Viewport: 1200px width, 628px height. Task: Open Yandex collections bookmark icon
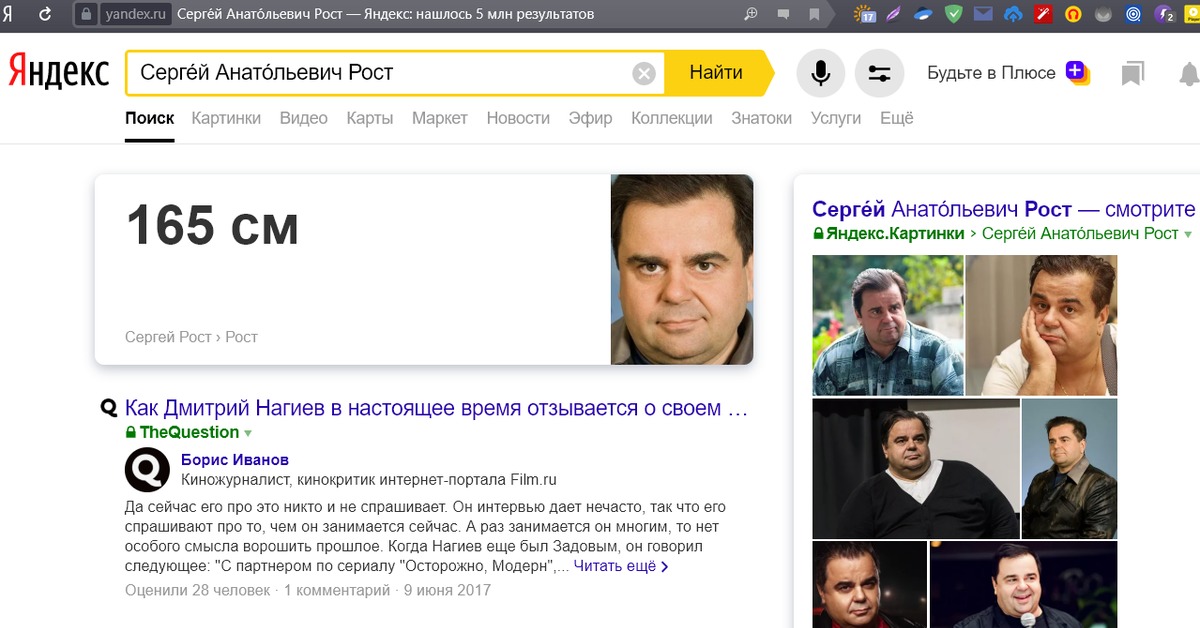pyautogui.click(x=1132, y=73)
